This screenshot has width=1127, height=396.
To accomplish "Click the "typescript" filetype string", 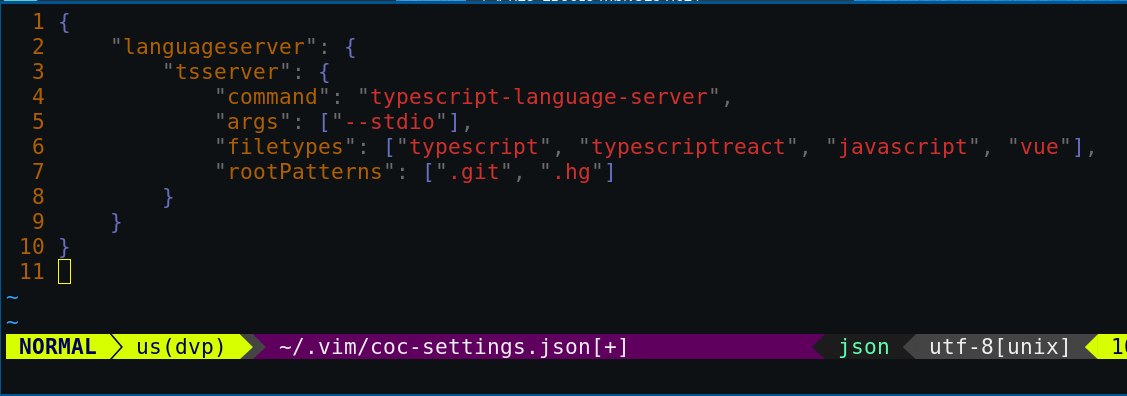I will click(474, 147).
